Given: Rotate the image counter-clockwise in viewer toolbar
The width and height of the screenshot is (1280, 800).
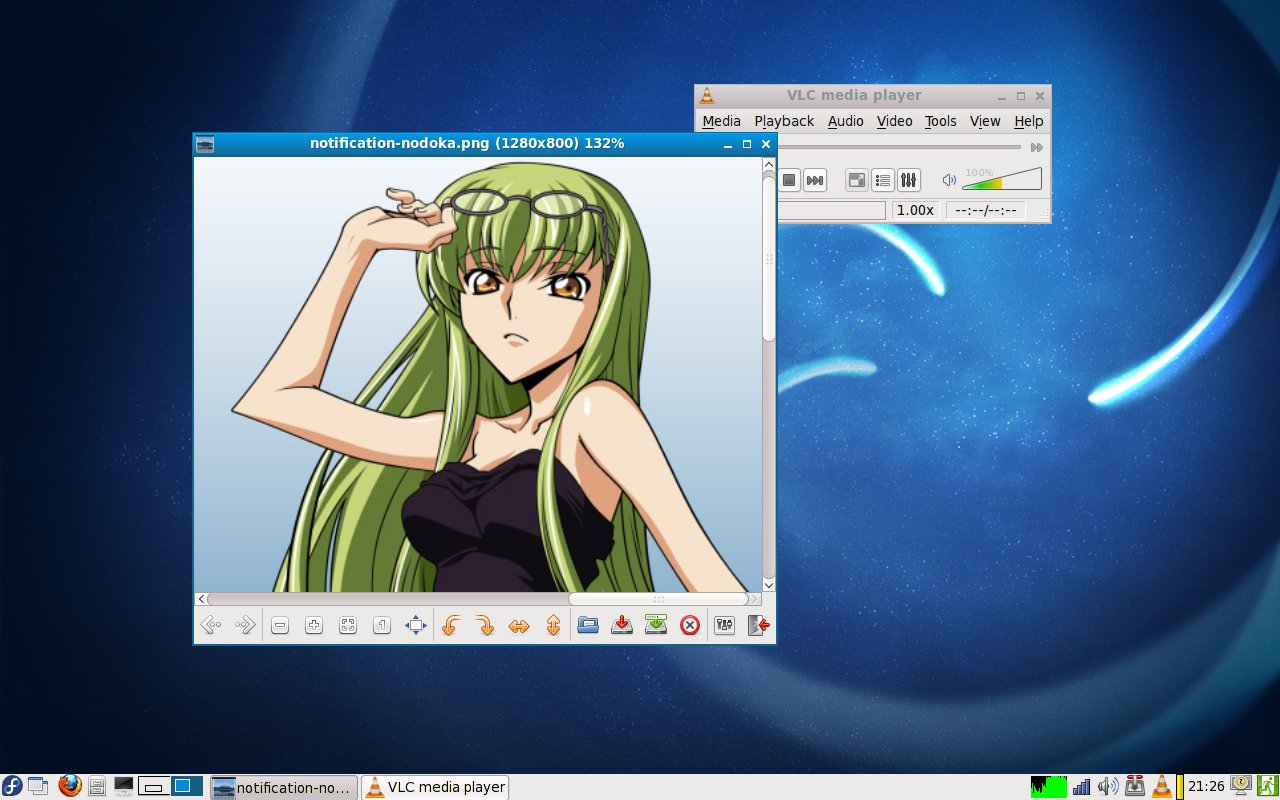Looking at the screenshot, I should 450,626.
